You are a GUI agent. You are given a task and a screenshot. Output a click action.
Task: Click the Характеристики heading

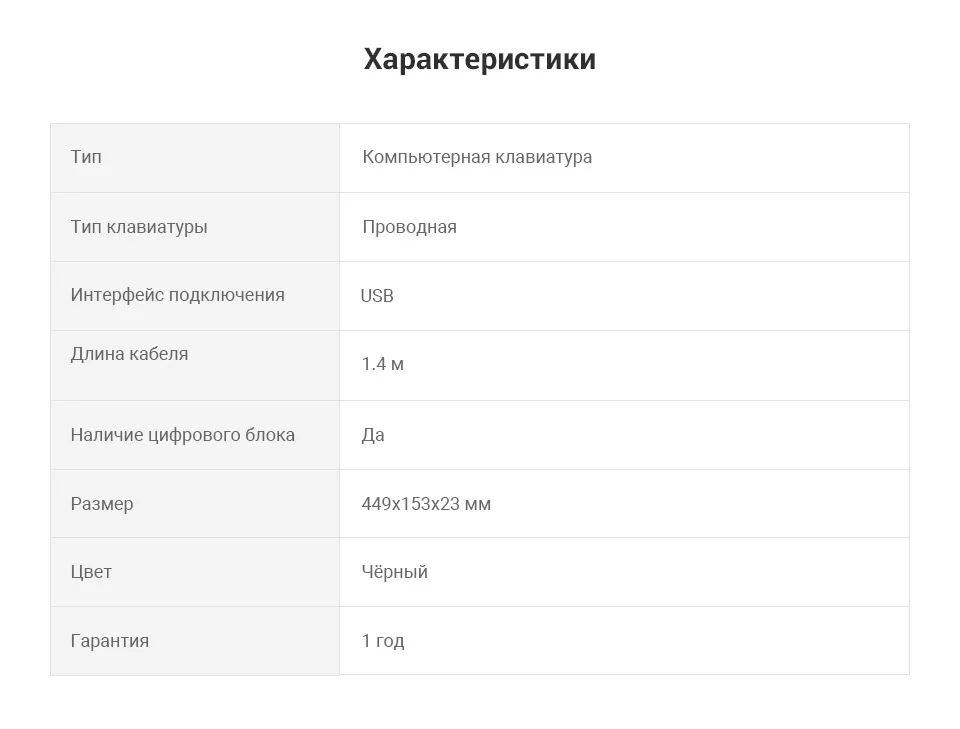[x=480, y=60]
